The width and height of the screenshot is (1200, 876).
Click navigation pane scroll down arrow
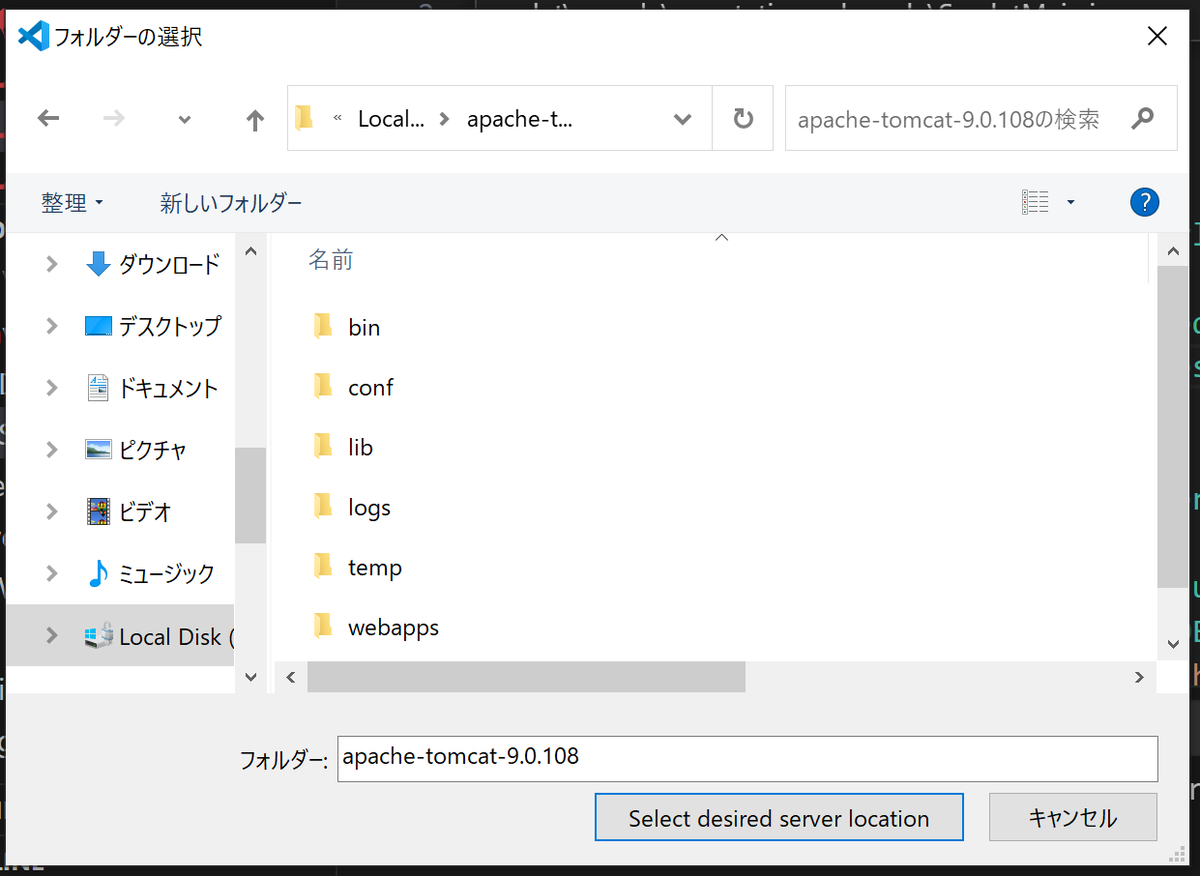[251, 677]
